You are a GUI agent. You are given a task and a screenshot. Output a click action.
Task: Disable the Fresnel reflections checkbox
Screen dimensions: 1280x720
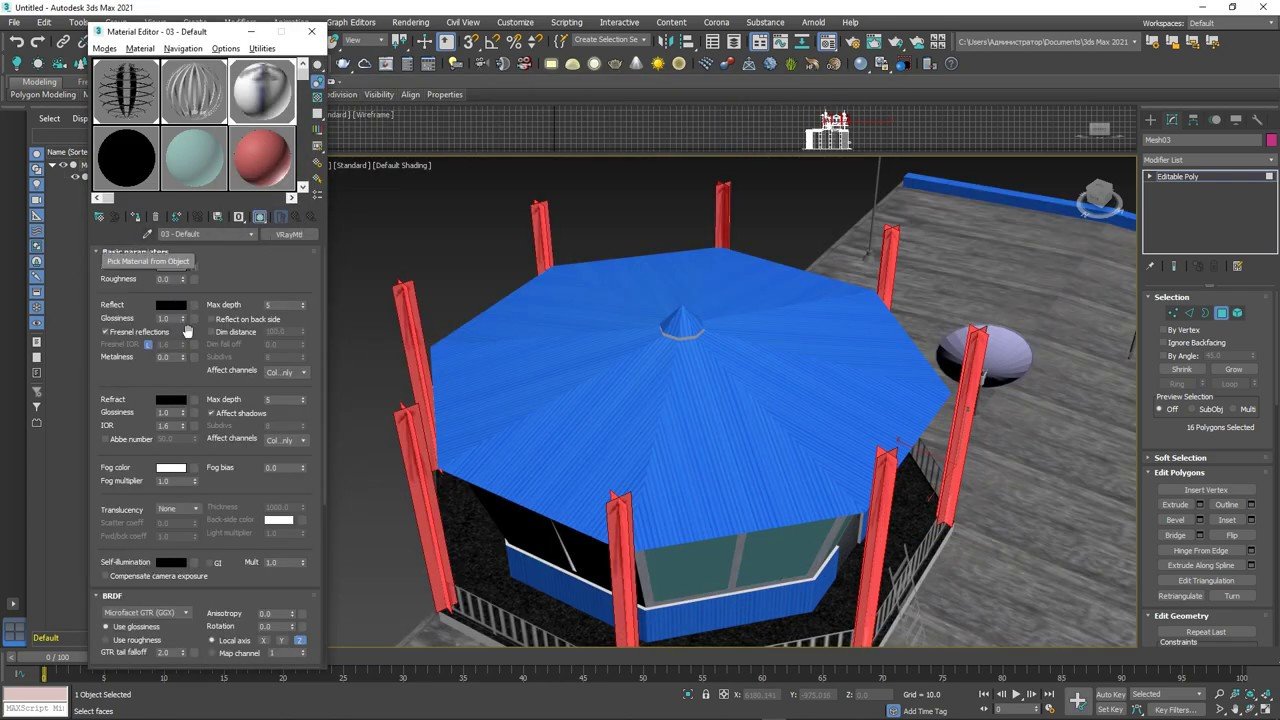point(105,332)
